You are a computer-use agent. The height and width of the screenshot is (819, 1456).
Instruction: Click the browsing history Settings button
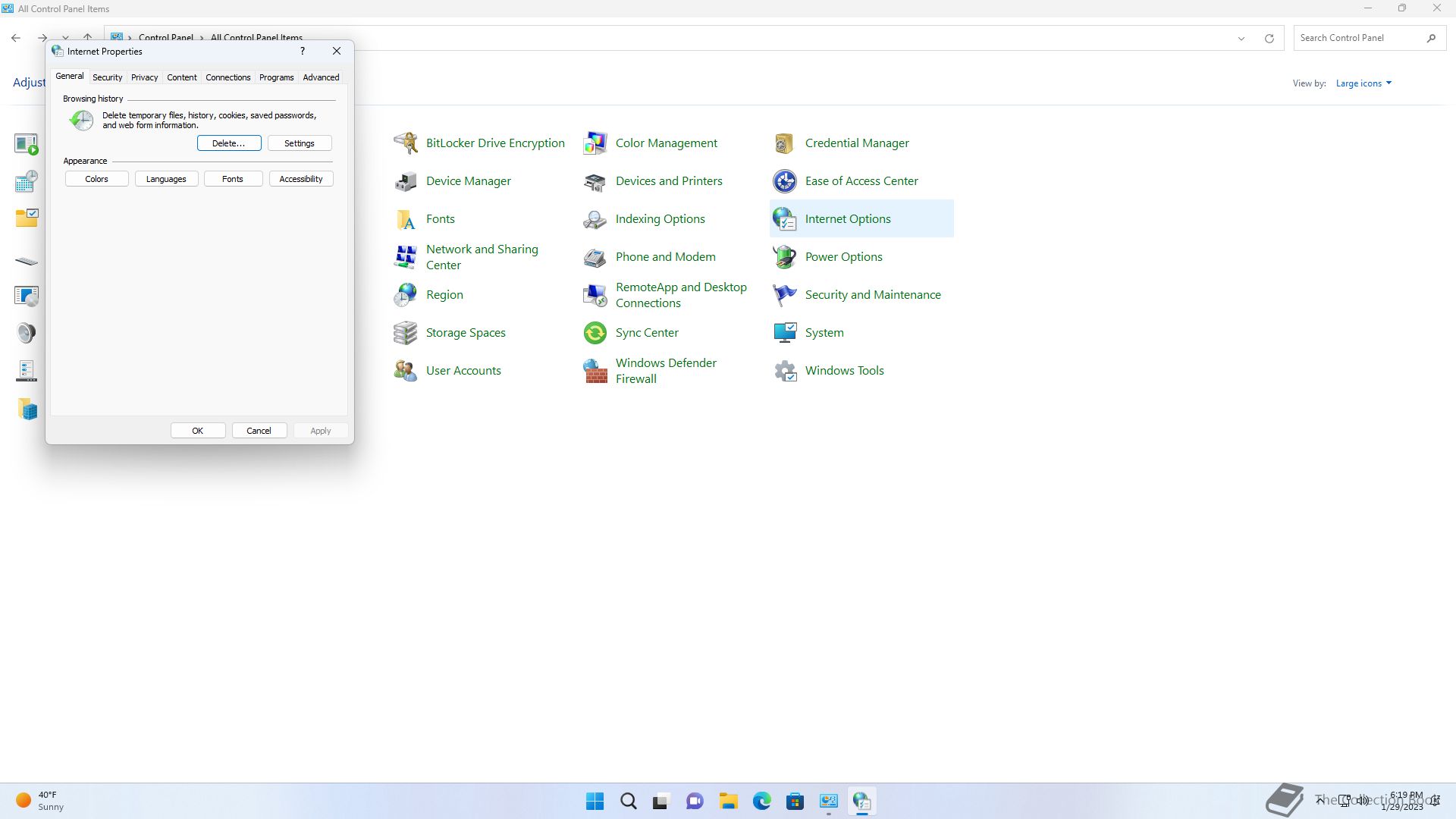click(x=300, y=143)
